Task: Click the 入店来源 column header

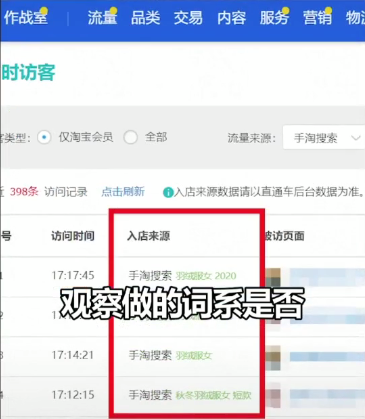Action: pos(148,236)
